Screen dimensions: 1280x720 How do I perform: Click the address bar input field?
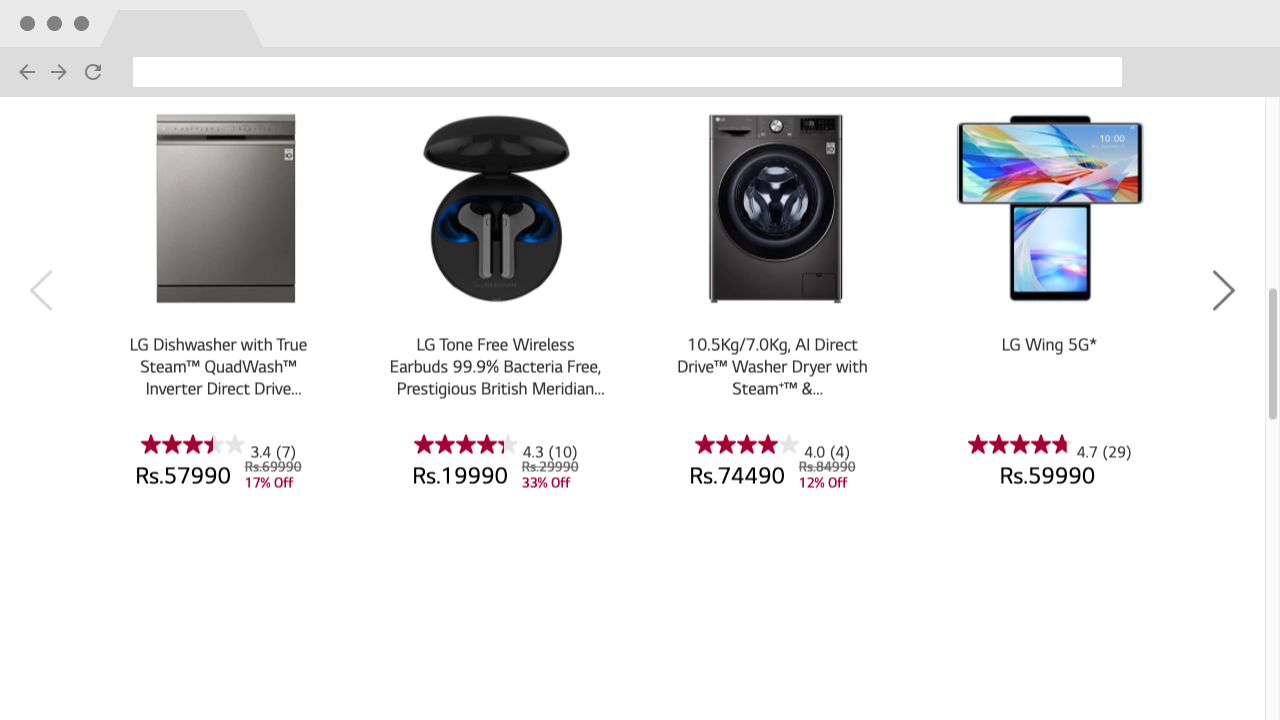627,72
